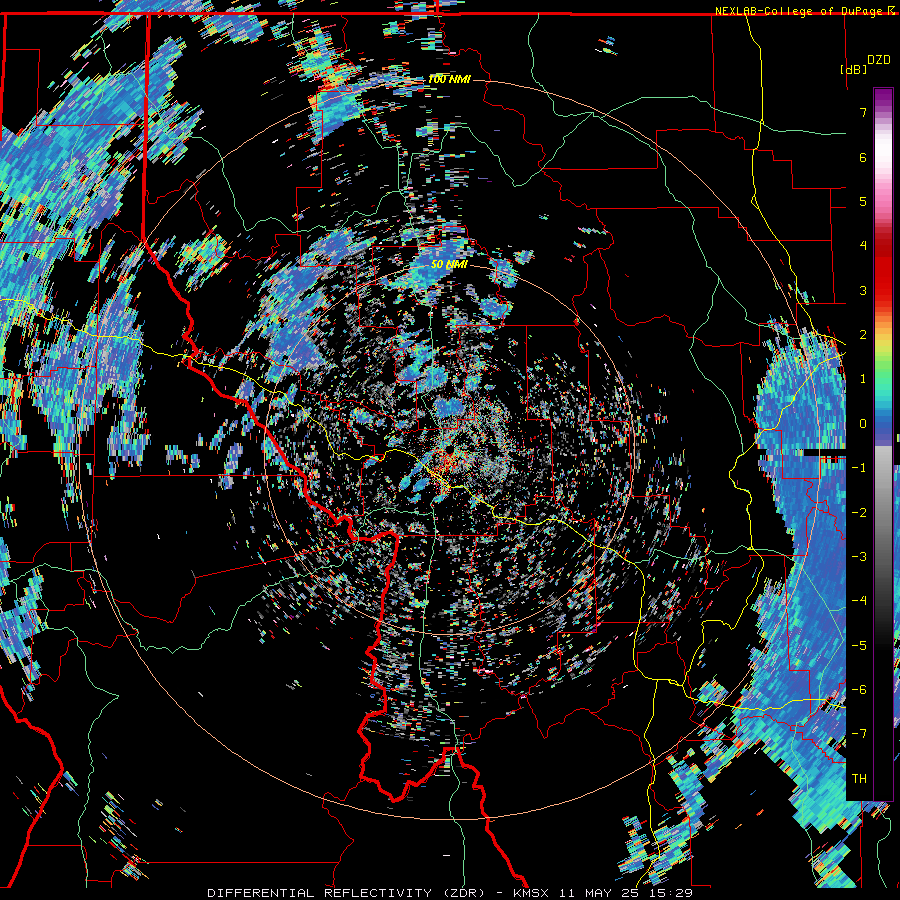Screen dimensions: 900x900
Task: Click the "NEXLAB-College of DuPage" credit text
Action: click(798, 11)
